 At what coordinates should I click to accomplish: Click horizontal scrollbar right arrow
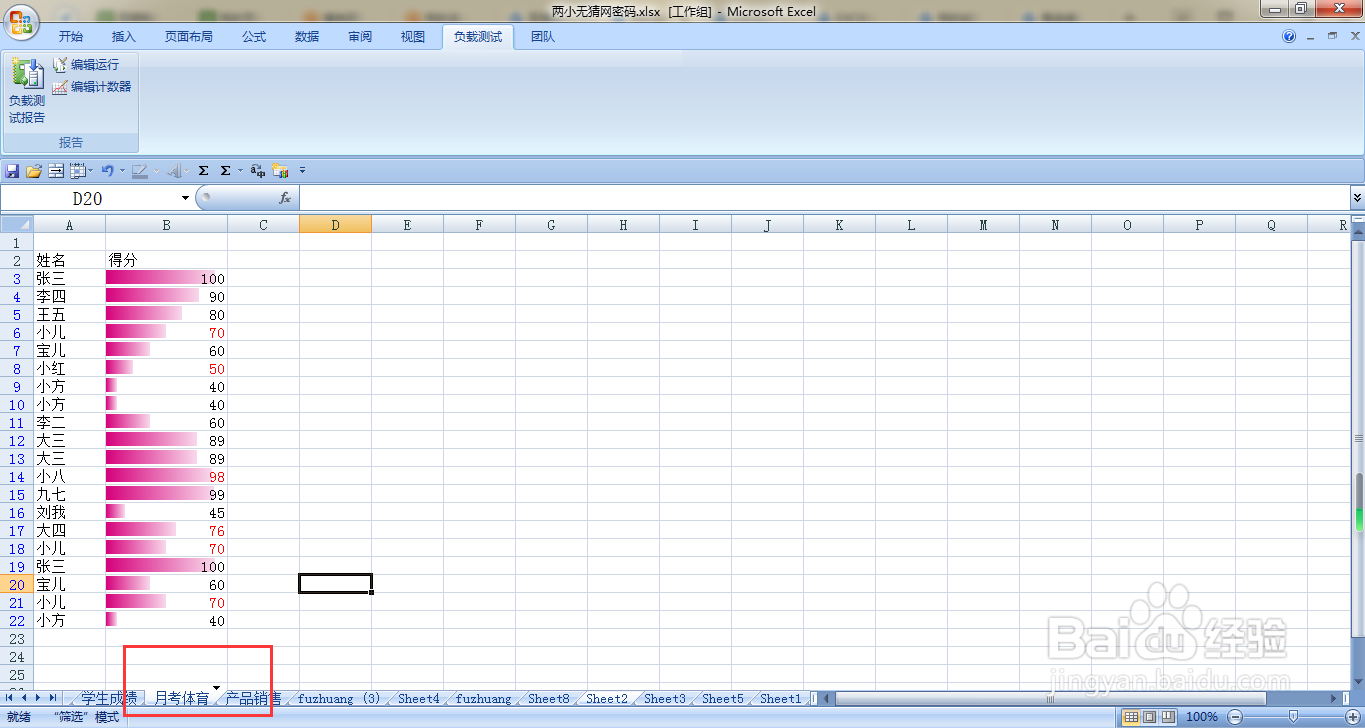coord(1334,698)
